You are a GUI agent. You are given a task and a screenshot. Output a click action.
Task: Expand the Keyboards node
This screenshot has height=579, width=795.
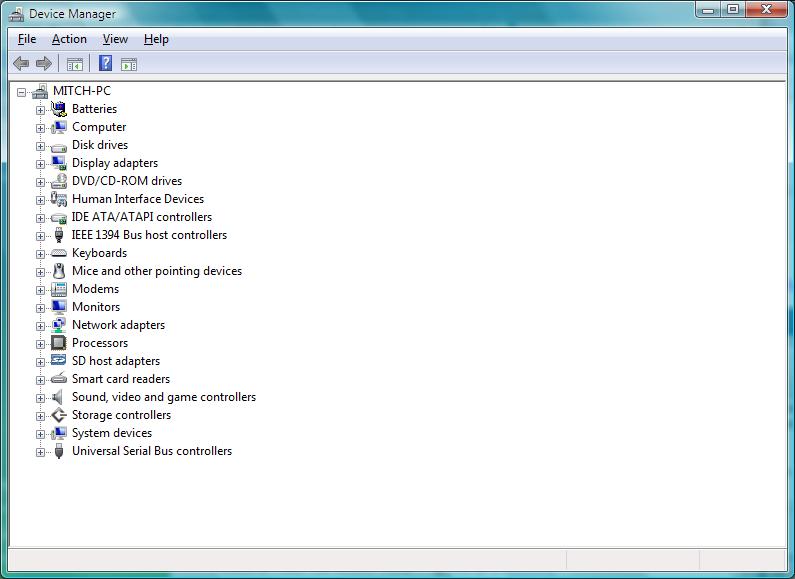pos(40,254)
